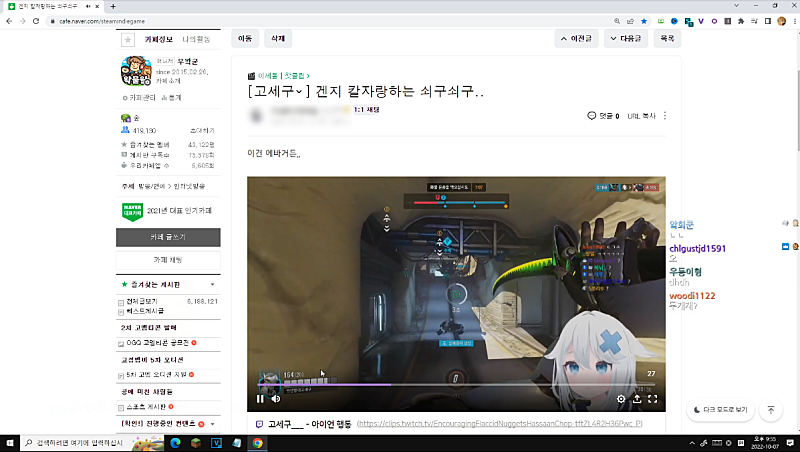
Task: Pause the video with the pause button
Action: [260, 399]
